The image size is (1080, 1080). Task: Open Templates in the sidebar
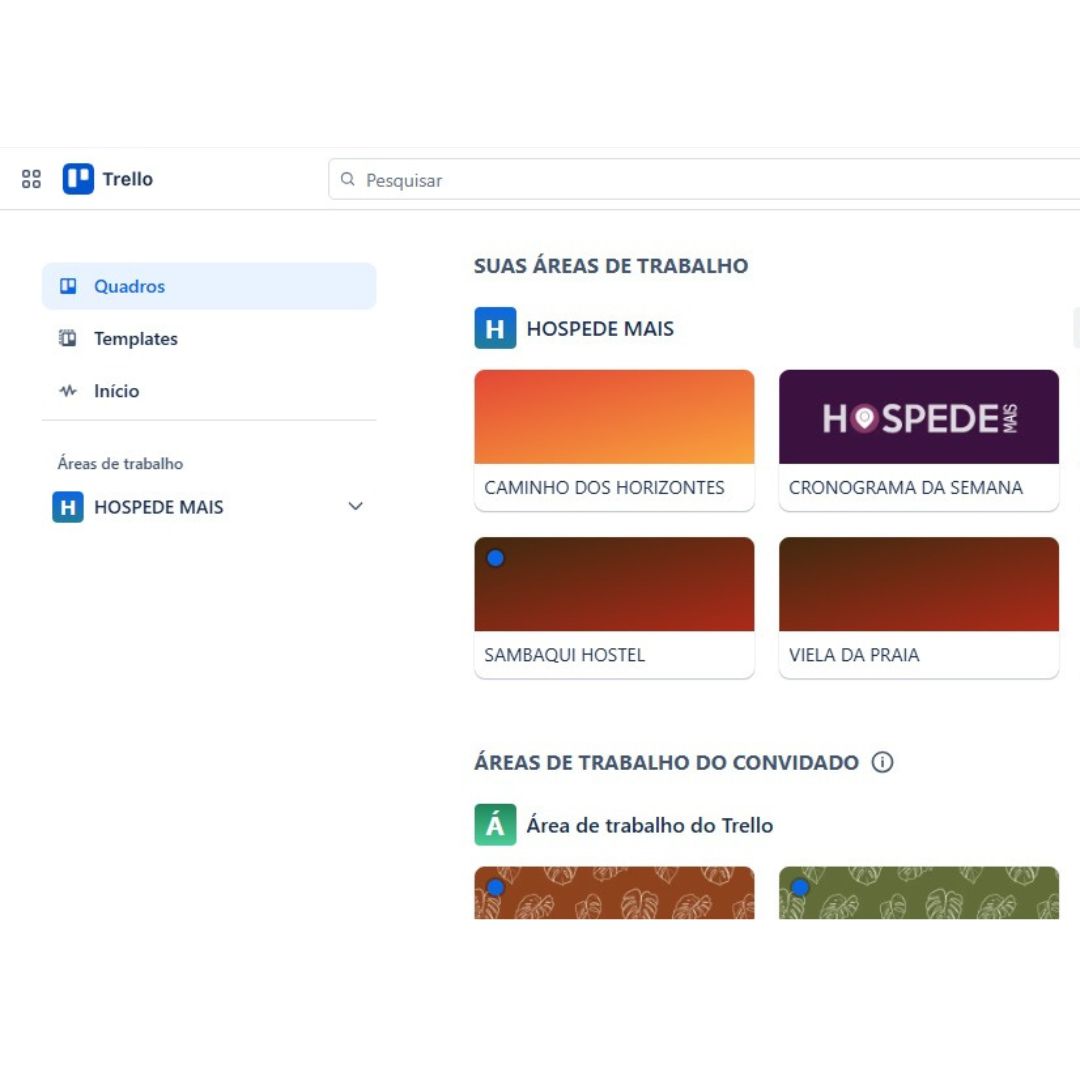tap(209, 338)
